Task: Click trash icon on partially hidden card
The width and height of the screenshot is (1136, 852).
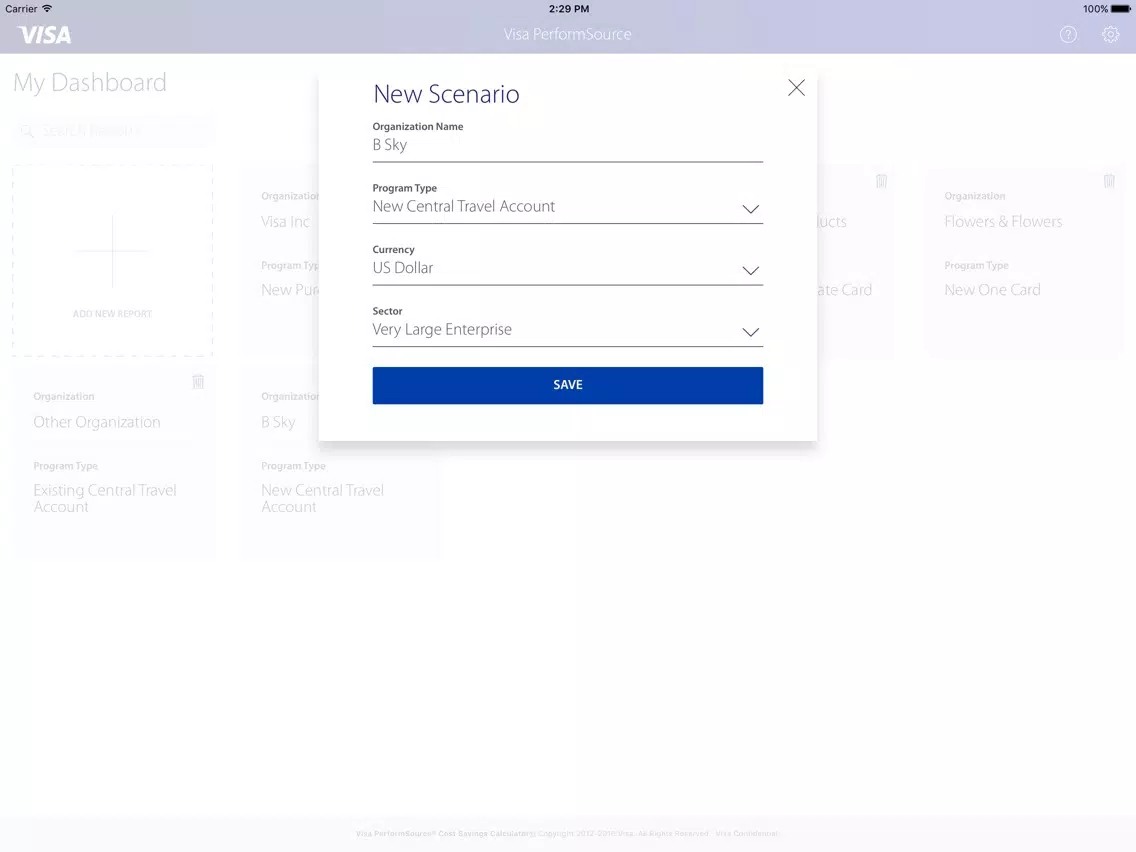Action: point(881,180)
